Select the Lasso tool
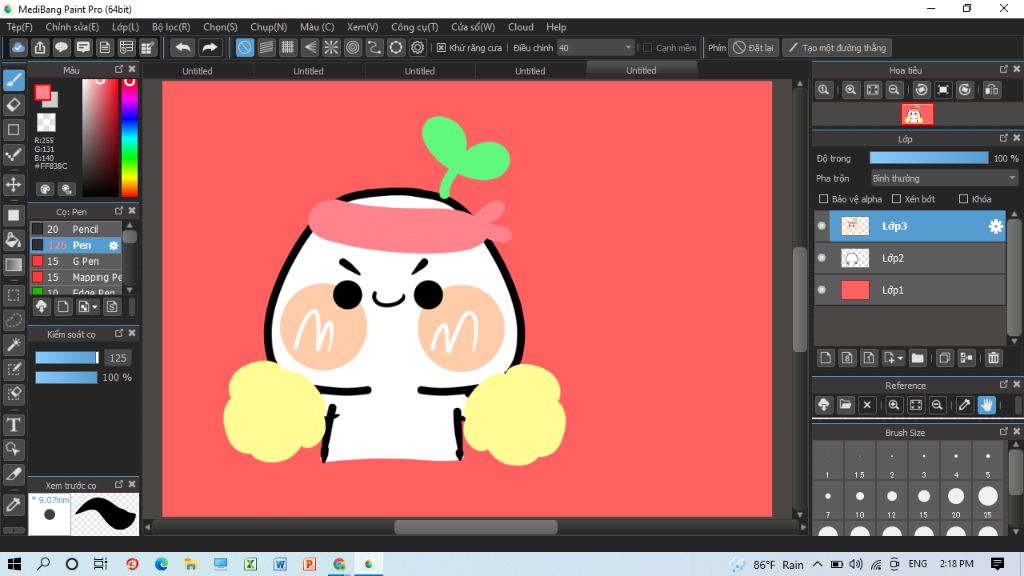The image size is (1024, 576). click(x=14, y=320)
